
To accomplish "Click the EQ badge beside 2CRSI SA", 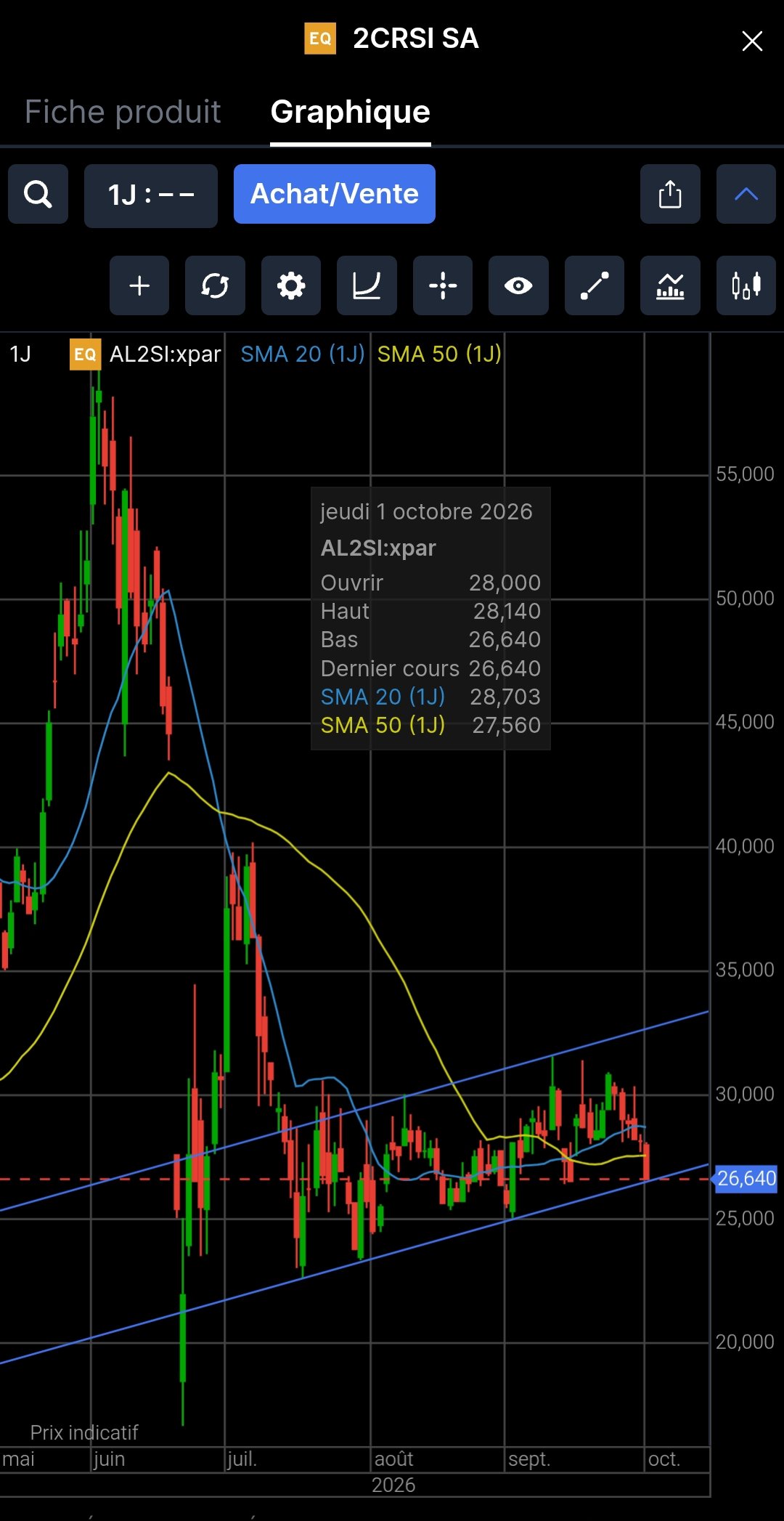I will pos(320,38).
